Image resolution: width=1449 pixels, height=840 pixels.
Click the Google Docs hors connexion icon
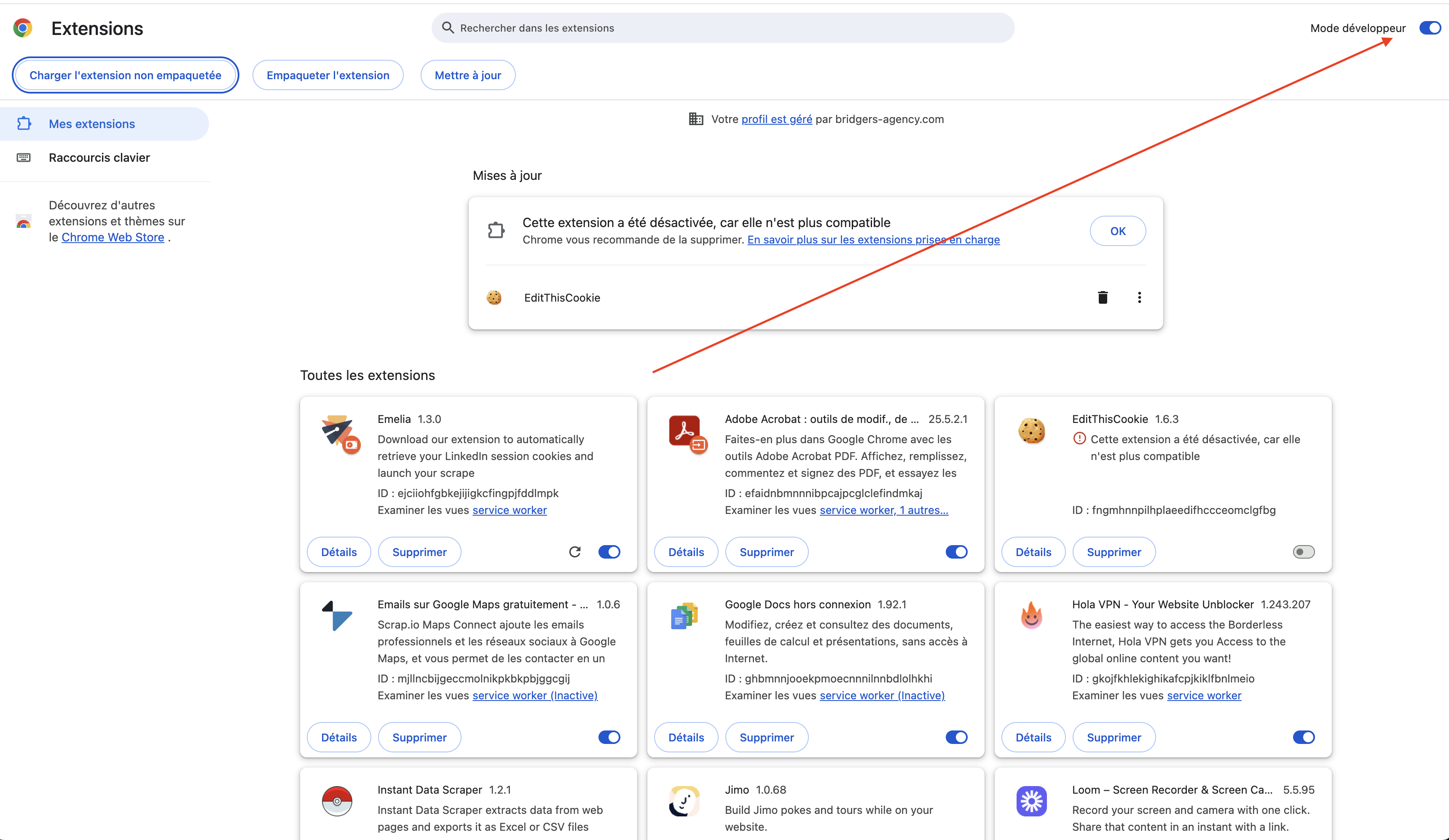tap(684, 616)
